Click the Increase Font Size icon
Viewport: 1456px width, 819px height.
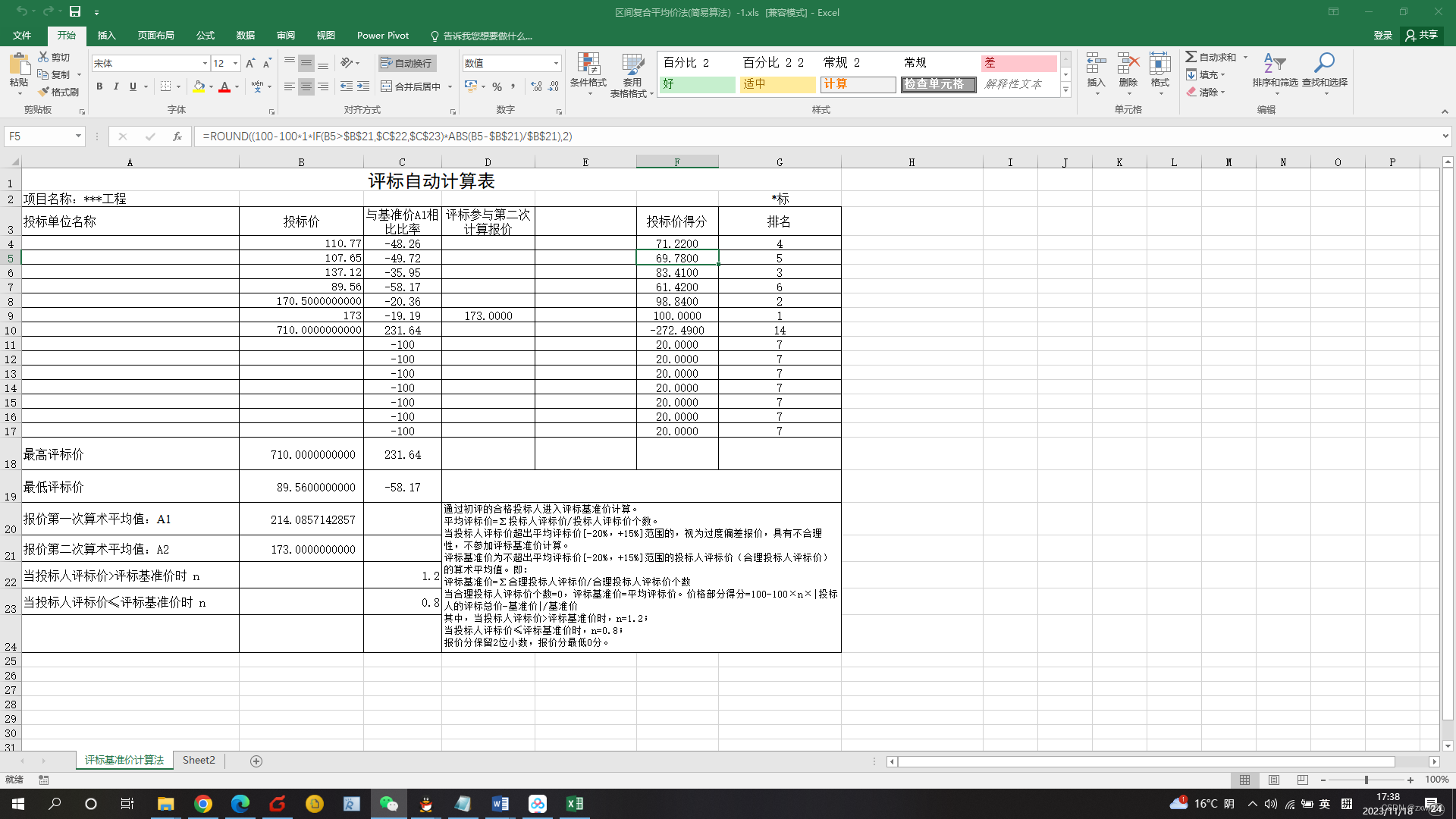pos(250,64)
